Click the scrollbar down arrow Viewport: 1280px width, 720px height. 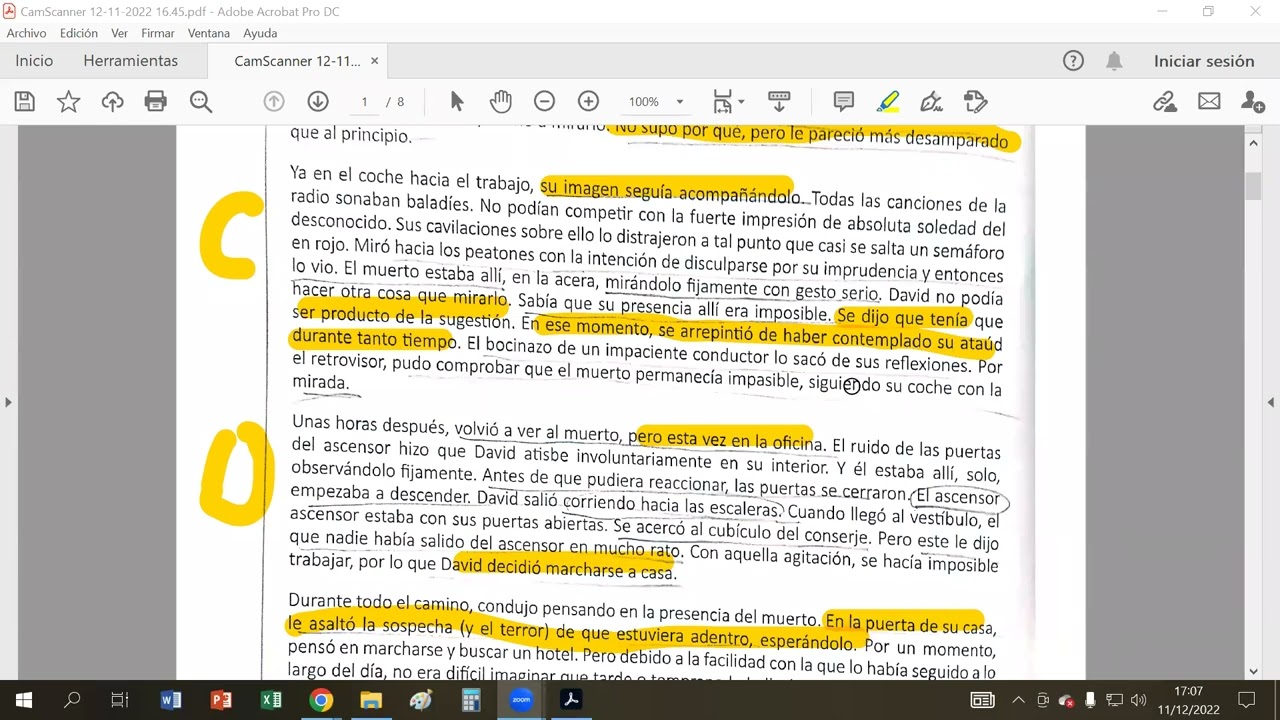(x=1254, y=672)
